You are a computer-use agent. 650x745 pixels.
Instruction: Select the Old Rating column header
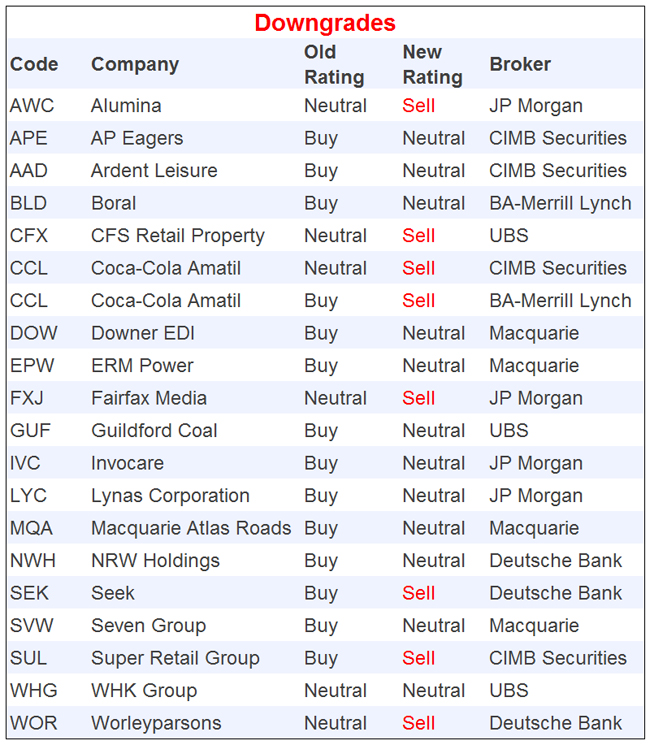(x=334, y=64)
